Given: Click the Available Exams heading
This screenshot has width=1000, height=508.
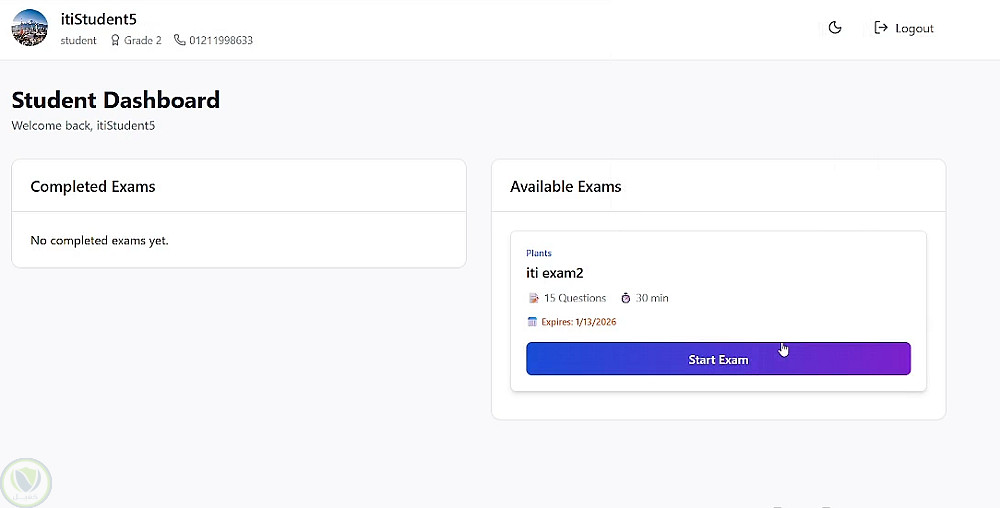Looking at the screenshot, I should point(566,186).
